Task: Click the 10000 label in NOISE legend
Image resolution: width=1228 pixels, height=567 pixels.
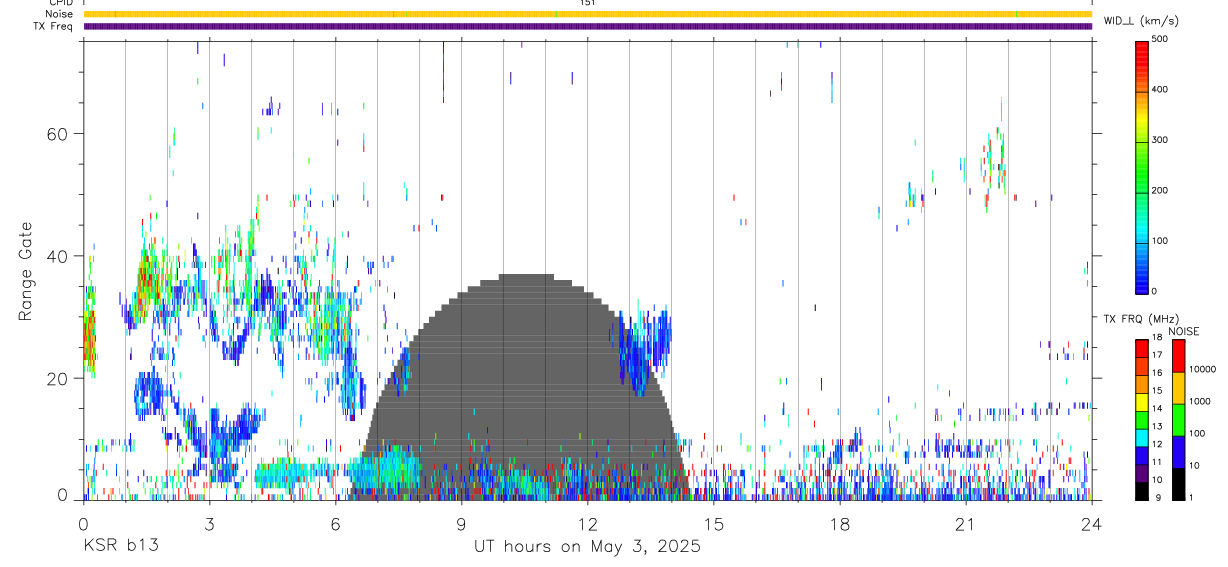Action: pos(1202,370)
